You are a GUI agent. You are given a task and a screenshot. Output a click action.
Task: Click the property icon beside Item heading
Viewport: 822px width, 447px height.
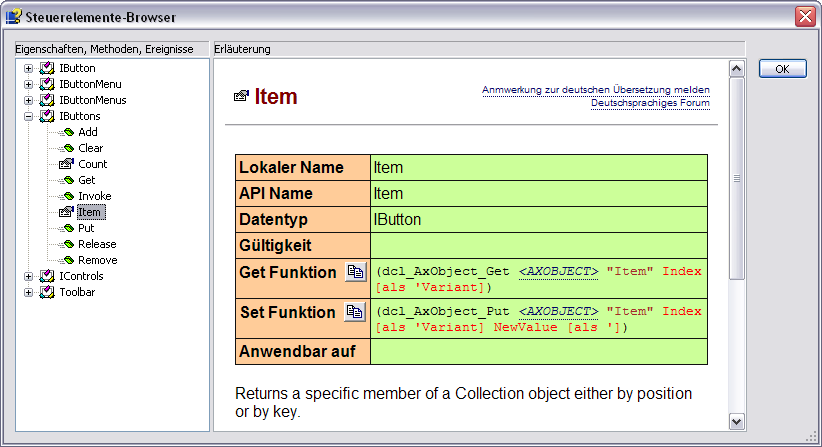(x=241, y=96)
